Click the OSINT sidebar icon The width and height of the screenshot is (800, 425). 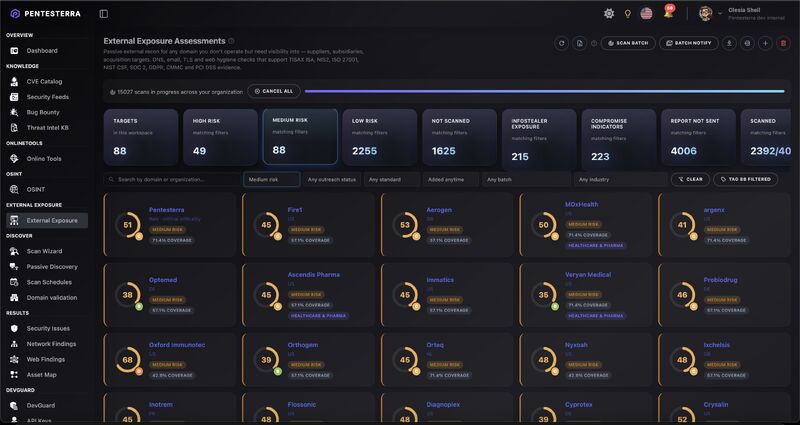(x=15, y=189)
